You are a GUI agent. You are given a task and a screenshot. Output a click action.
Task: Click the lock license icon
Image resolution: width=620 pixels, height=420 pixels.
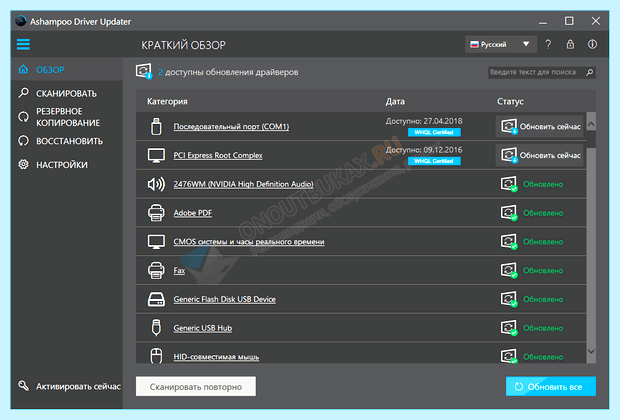(570, 44)
